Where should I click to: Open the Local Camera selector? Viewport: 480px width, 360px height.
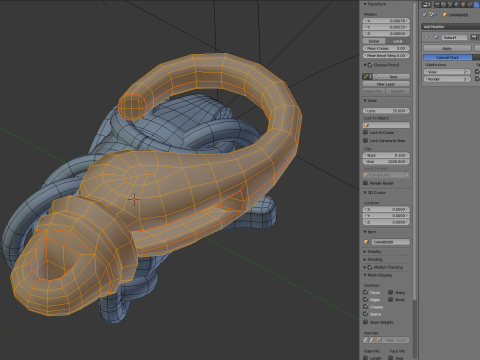[x=386, y=175]
